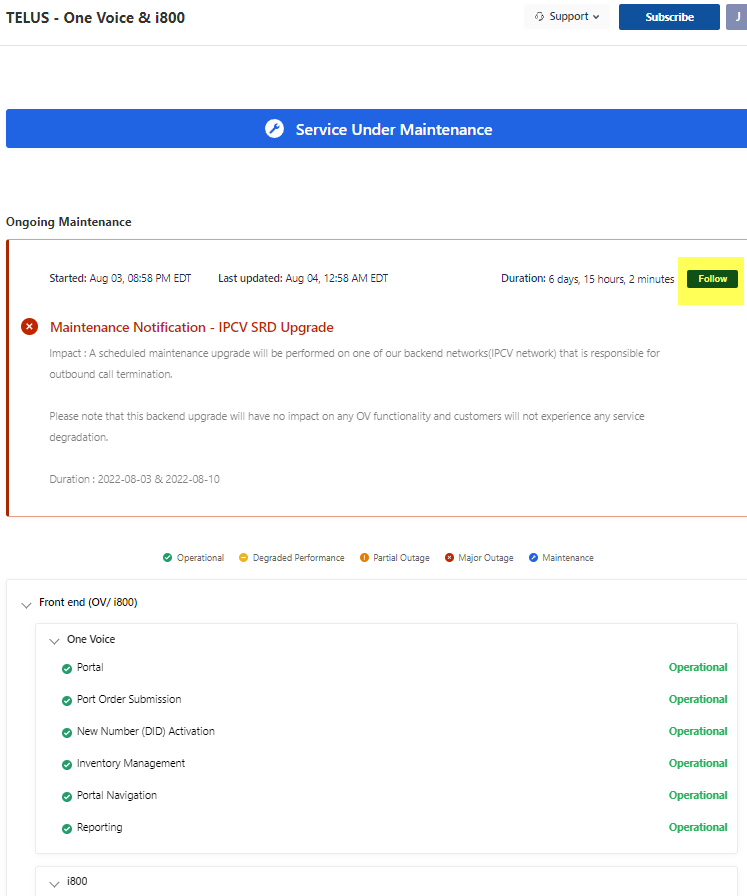Click the Major Outage legend label
Screen dimensions: 747x896
coord(486,558)
